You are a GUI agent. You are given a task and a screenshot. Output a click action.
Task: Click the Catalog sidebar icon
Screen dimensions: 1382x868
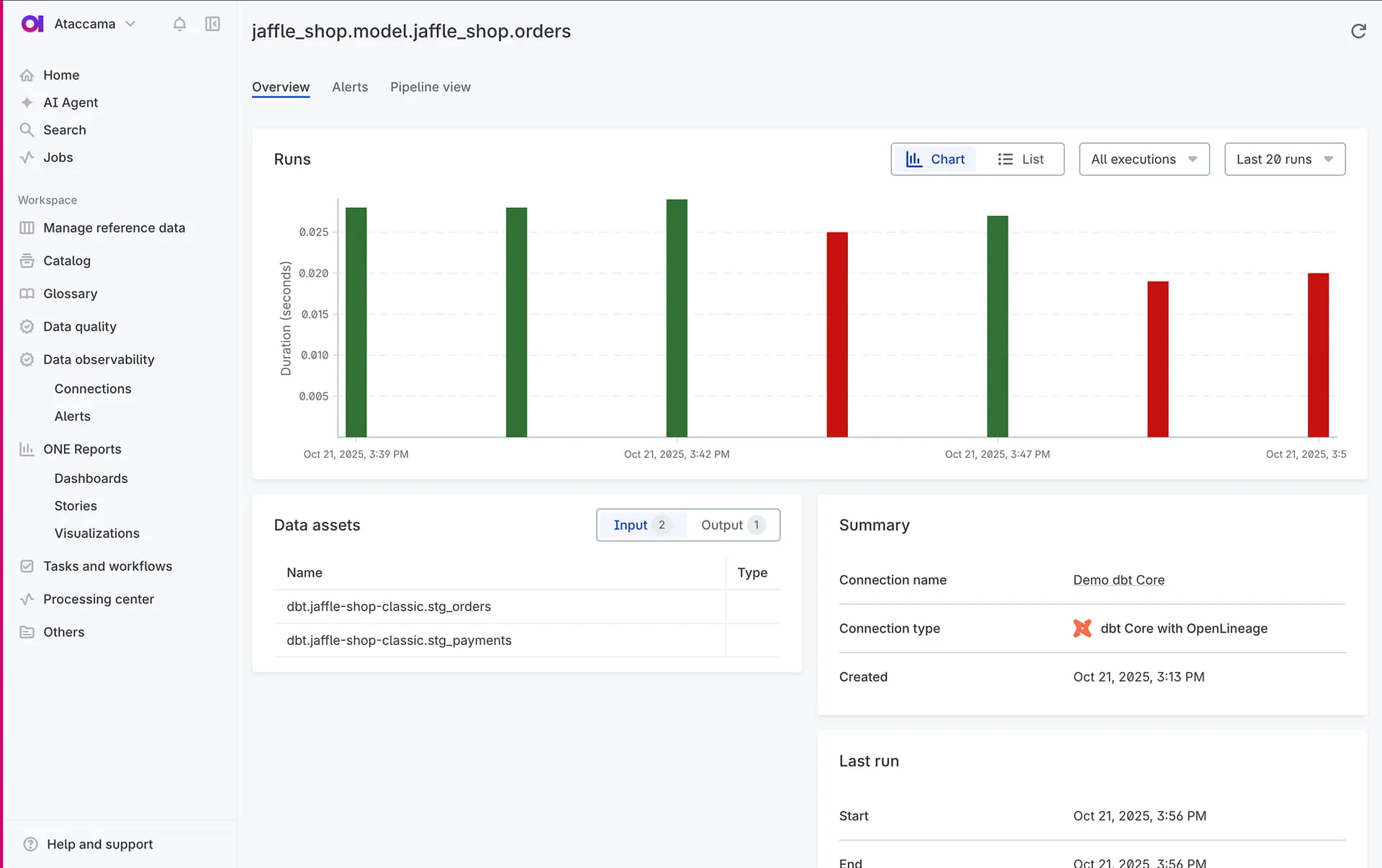click(27, 261)
